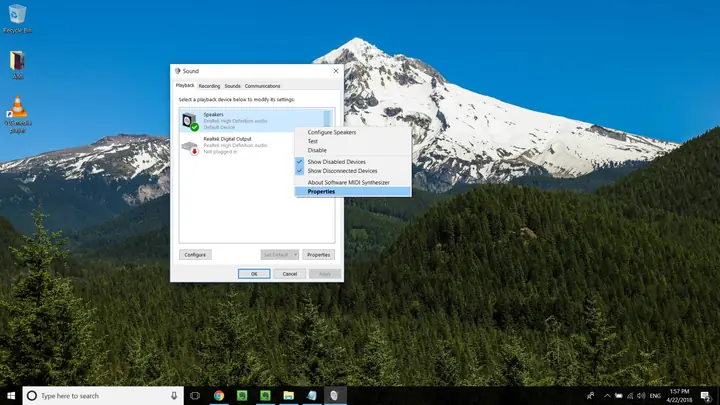Viewport: 720px width, 405px height.
Task: Expand the Set Default dropdown arrow
Action: click(295, 255)
